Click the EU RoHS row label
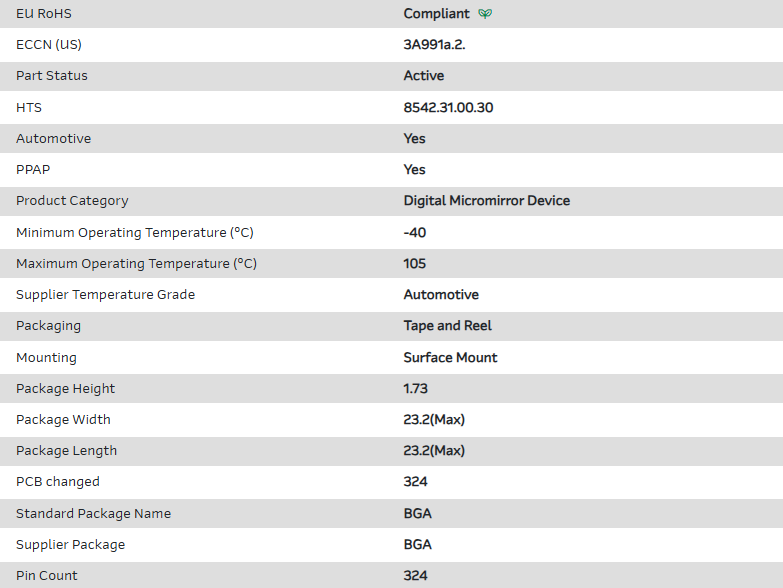The width and height of the screenshot is (783, 588). click(x=44, y=14)
